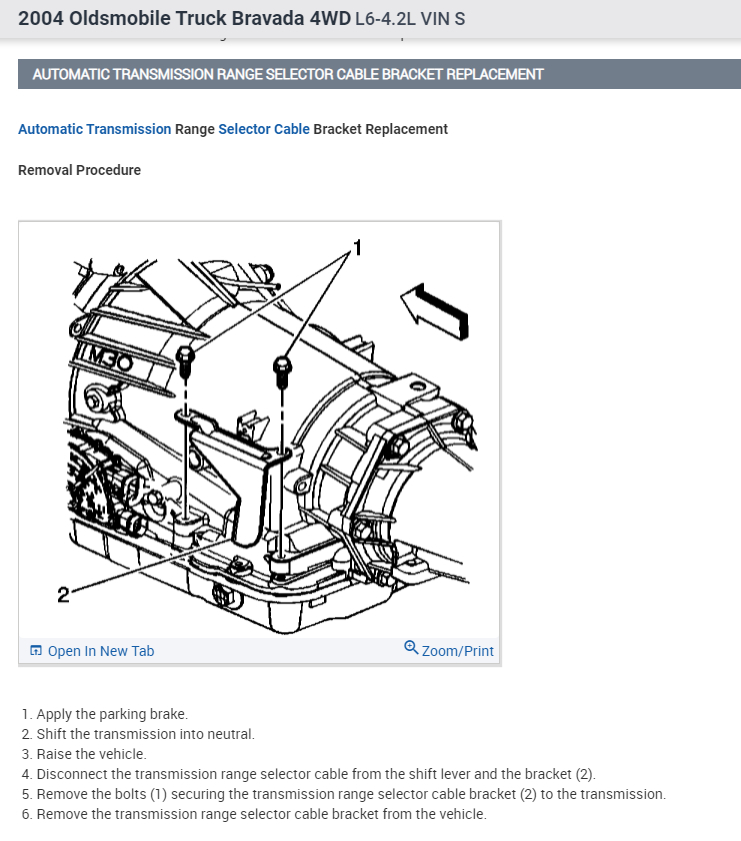Image resolution: width=741 pixels, height=841 pixels.
Task: Click the magnifier icon beside Zoom/Print
Action: 411,647
